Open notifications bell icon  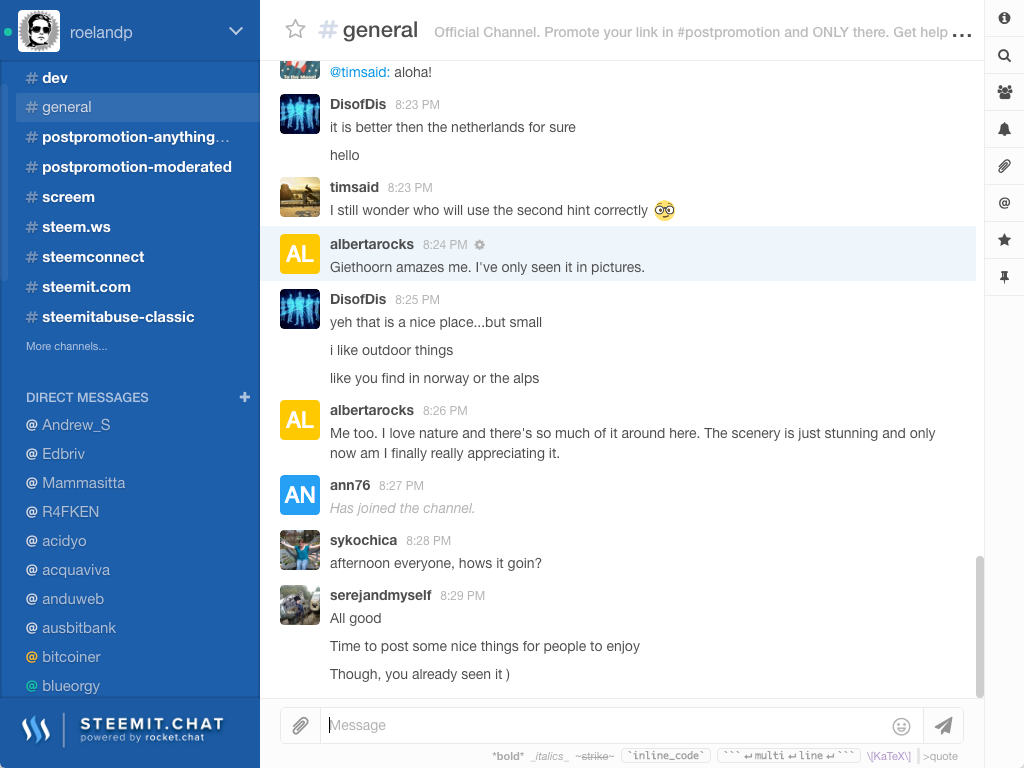click(x=1004, y=129)
